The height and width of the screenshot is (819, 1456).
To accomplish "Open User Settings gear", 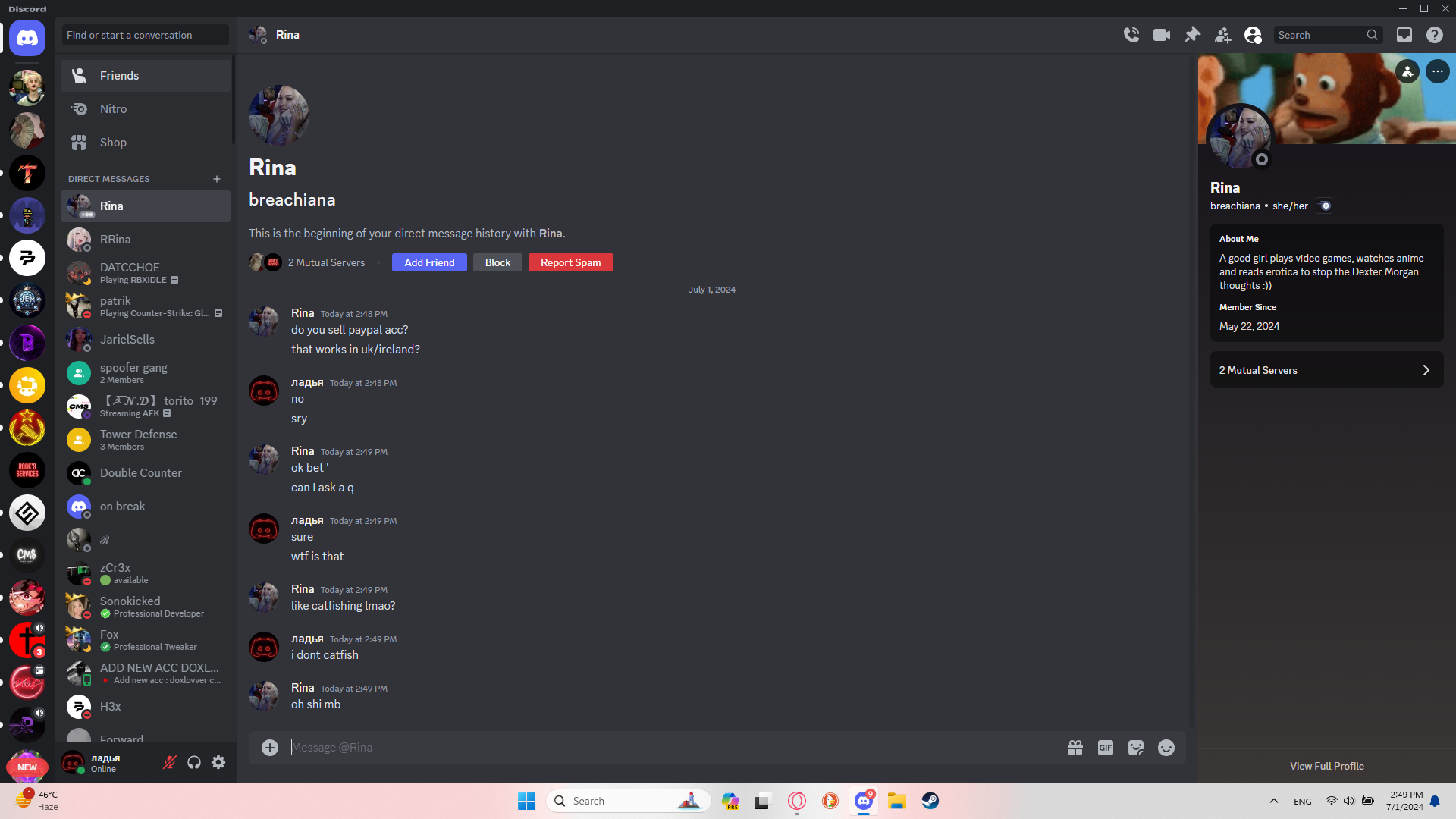I will click(x=218, y=763).
